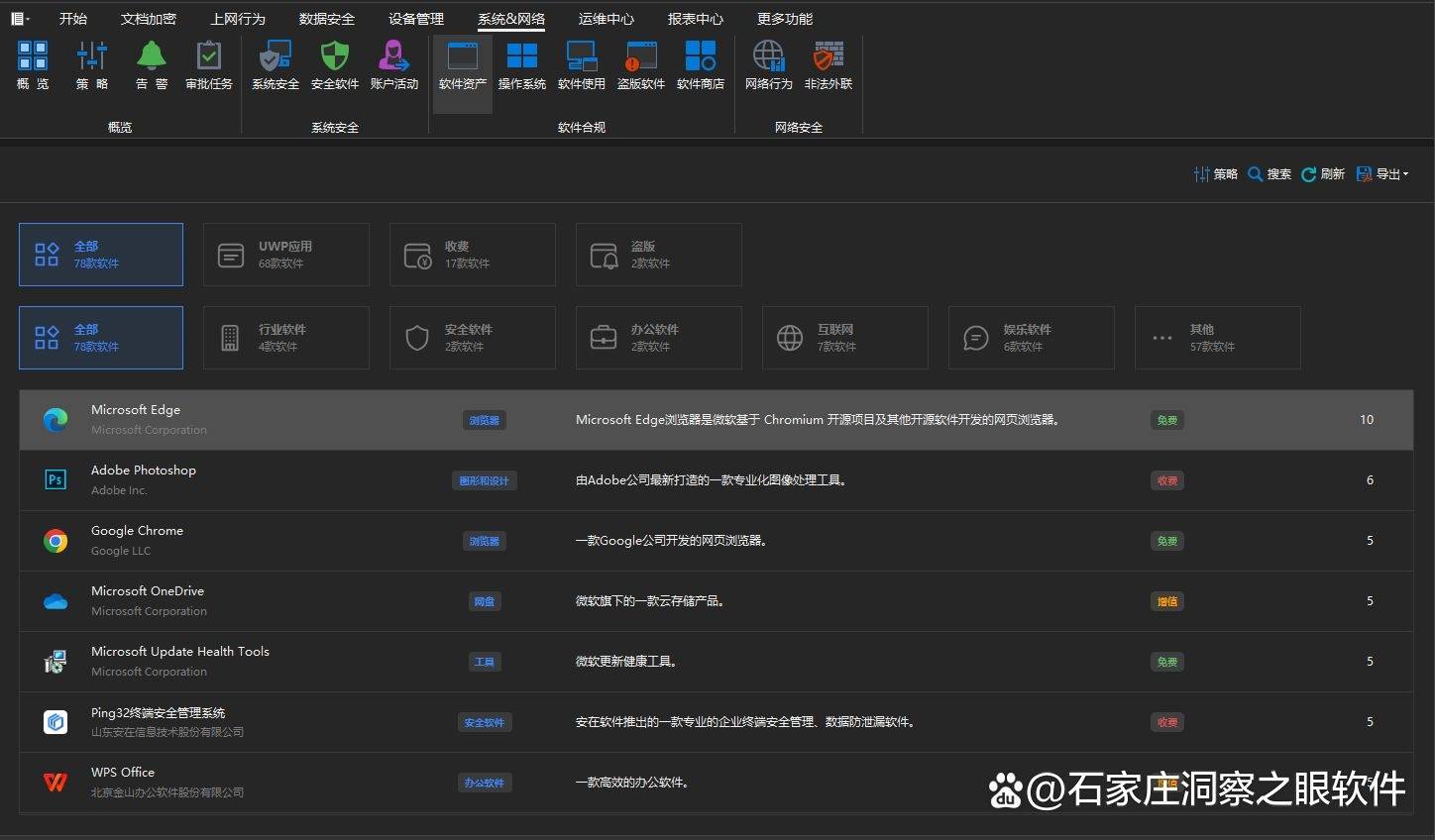This screenshot has width=1435, height=840.
Task: Select the 行业软件 4款软件 category card
Action: [286, 338]
